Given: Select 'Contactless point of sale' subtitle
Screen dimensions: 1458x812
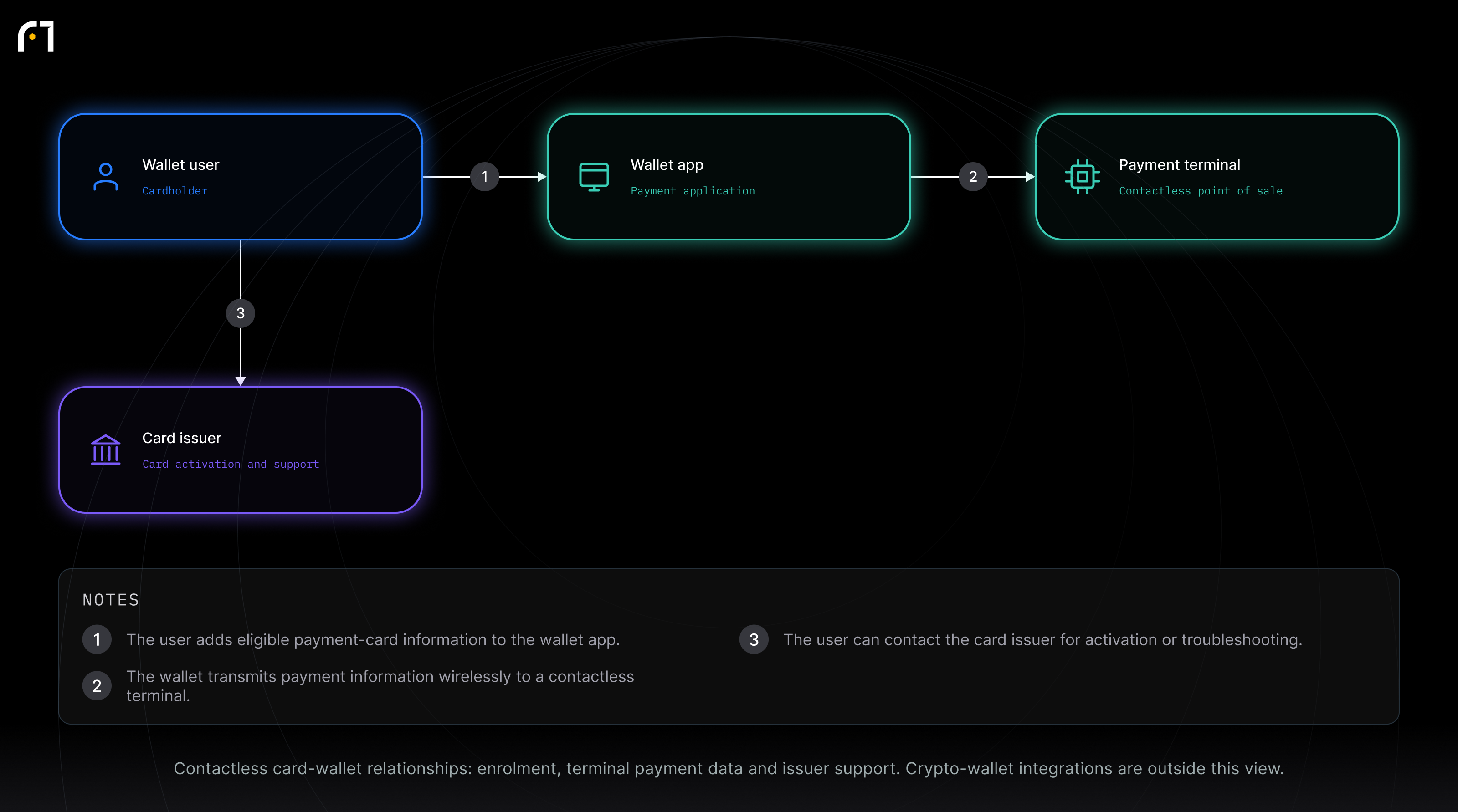Looking at the screenshot, I should pyautogui.click(x=1201, y=191).
